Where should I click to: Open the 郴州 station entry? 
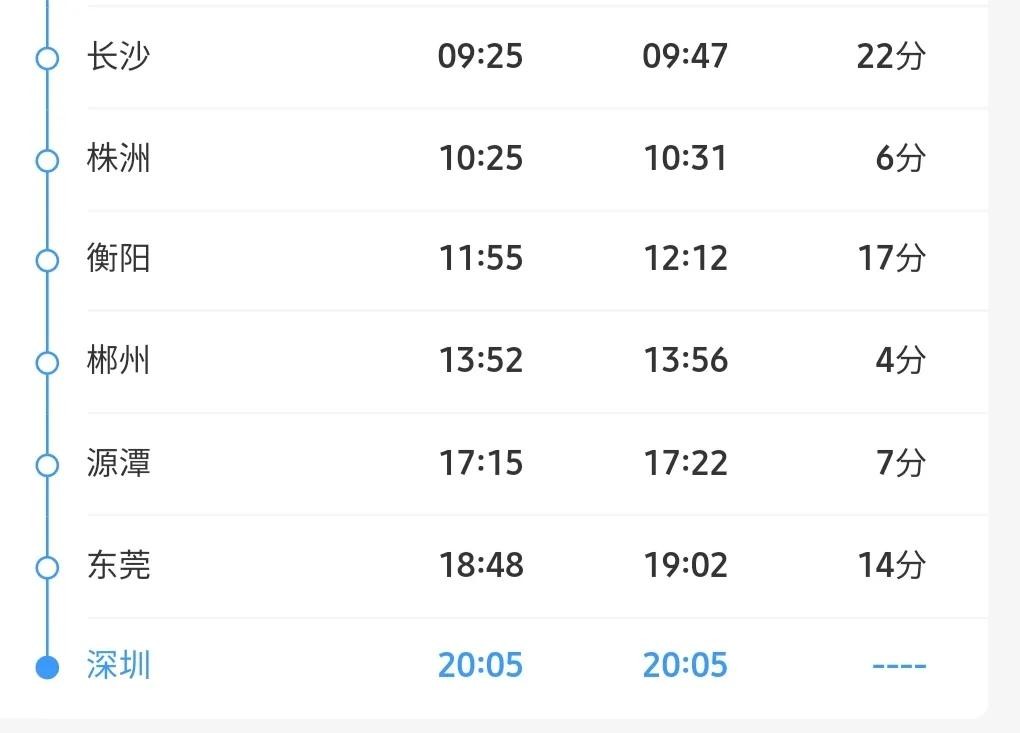click(x=118, y=361)
